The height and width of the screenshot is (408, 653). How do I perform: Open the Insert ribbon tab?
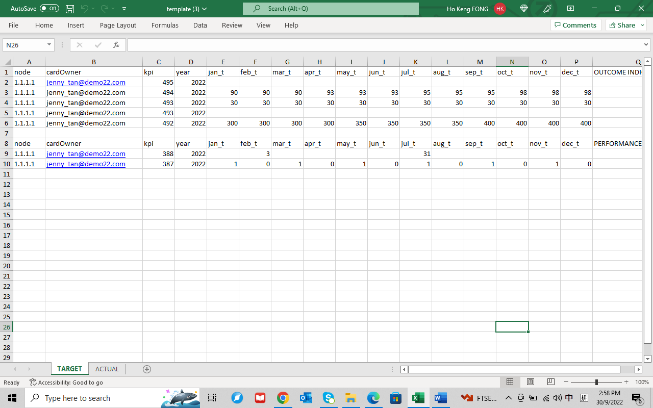[75, 24]
